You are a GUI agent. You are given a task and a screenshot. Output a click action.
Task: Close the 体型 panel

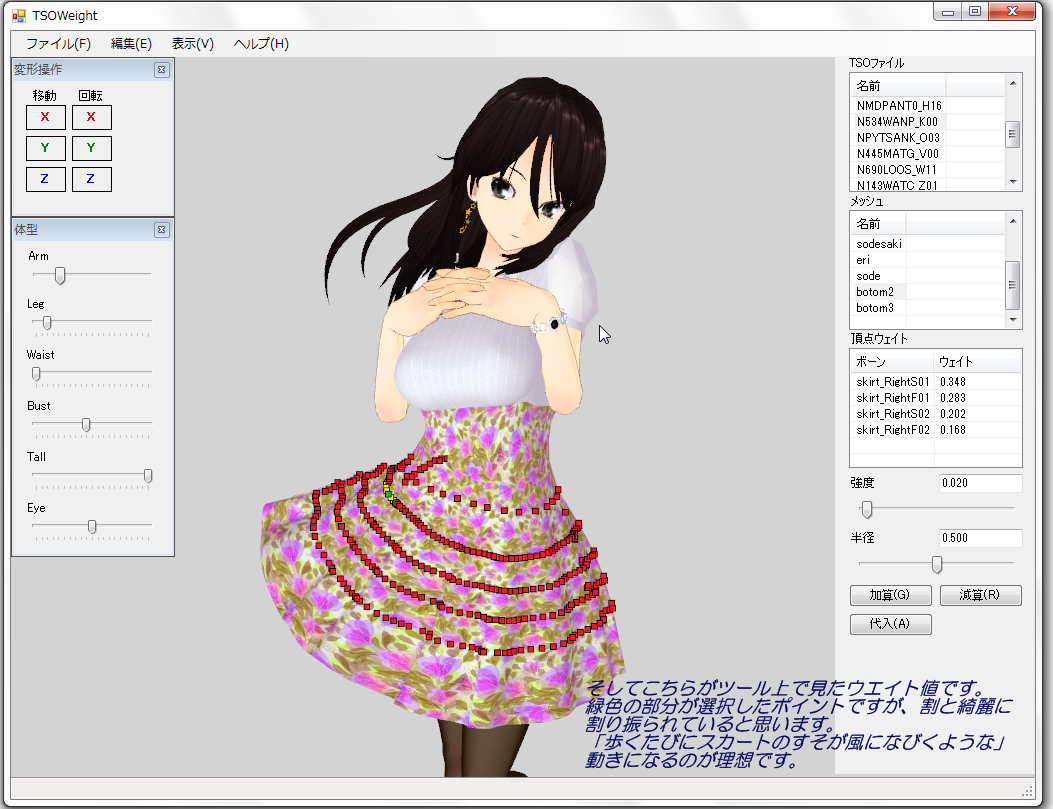161,230
